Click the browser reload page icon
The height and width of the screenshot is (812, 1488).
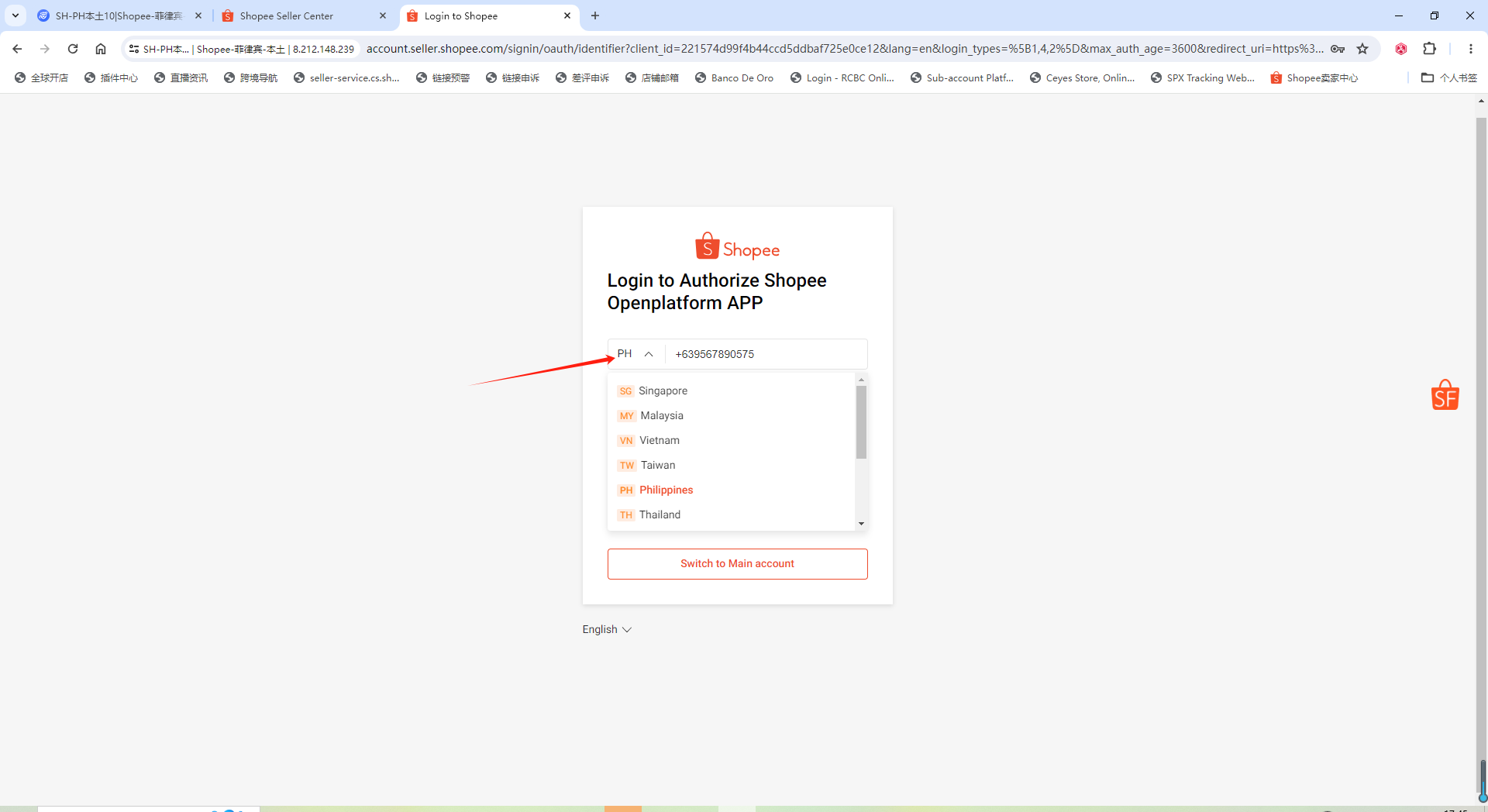click(73, 49)
